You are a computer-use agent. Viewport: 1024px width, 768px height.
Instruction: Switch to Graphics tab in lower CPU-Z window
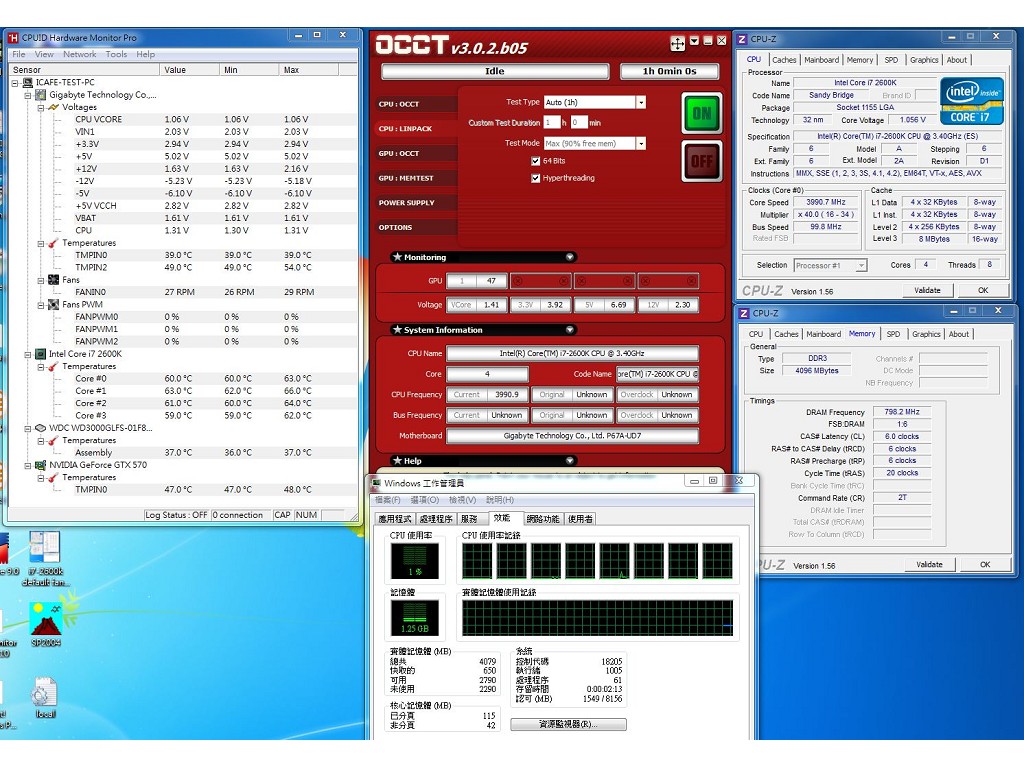(x=926, y=334)
